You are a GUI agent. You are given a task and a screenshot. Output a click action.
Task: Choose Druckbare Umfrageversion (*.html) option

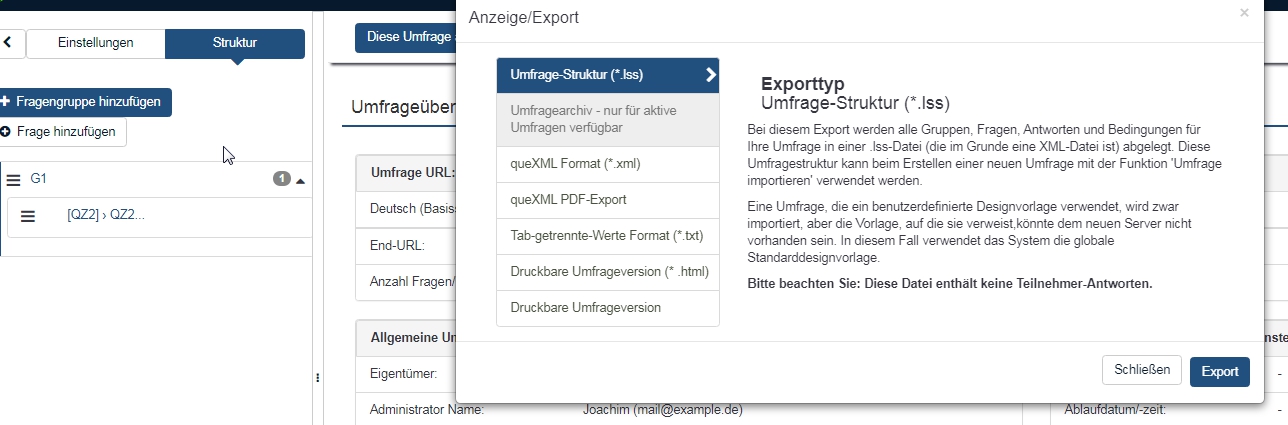607,272
